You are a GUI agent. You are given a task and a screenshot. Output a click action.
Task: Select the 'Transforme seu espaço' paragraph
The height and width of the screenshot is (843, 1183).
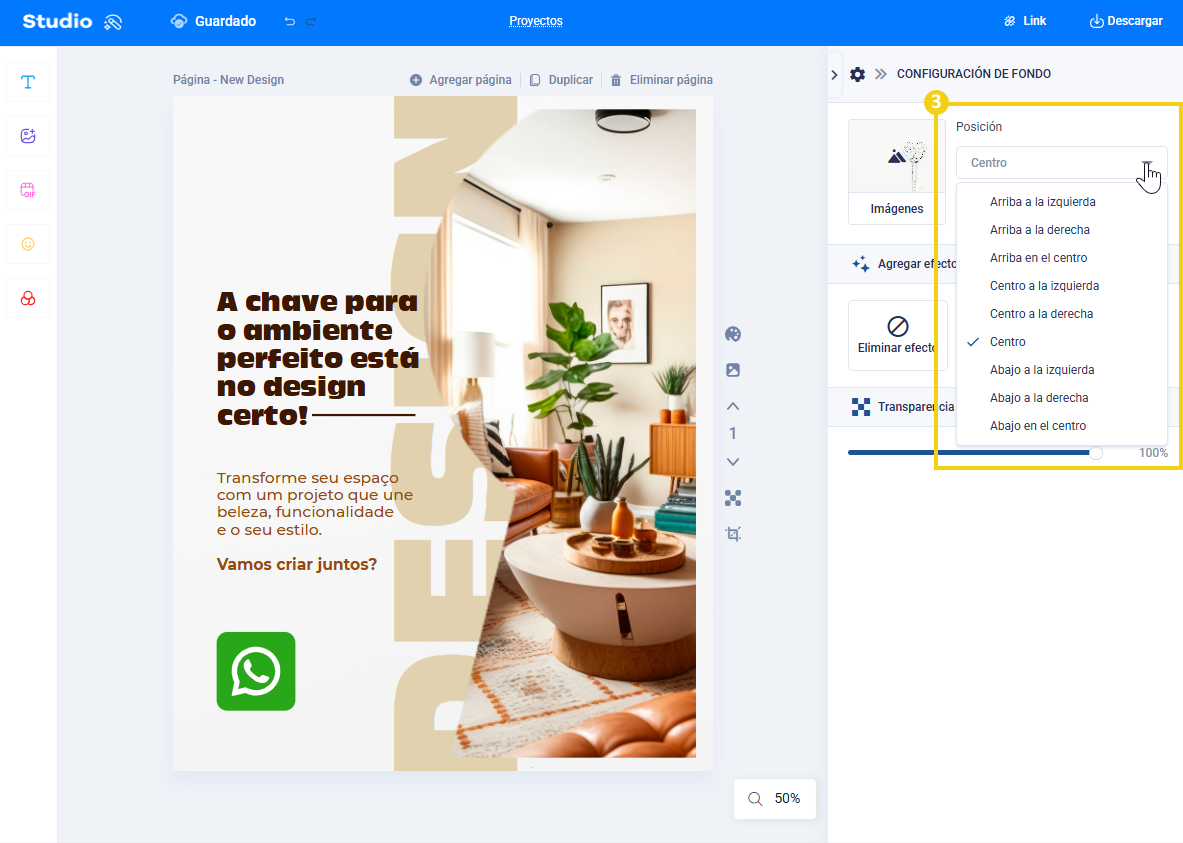315,503
